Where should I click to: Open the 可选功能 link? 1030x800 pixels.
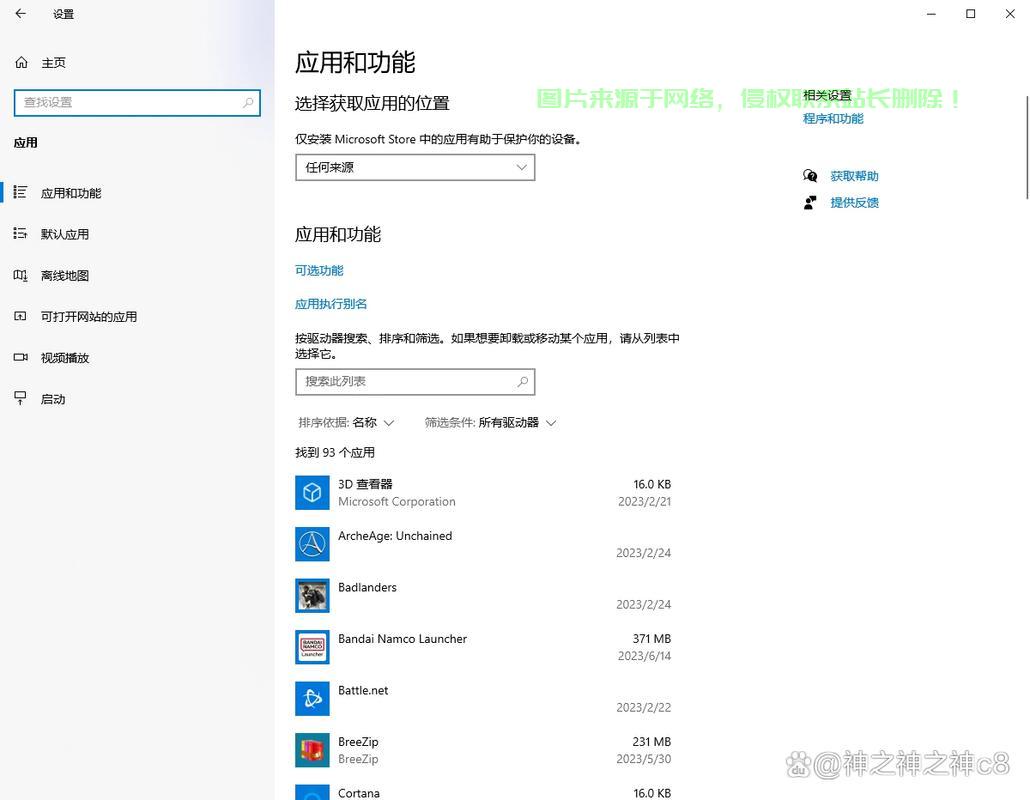pyautogui.click(x=319, y=271)
